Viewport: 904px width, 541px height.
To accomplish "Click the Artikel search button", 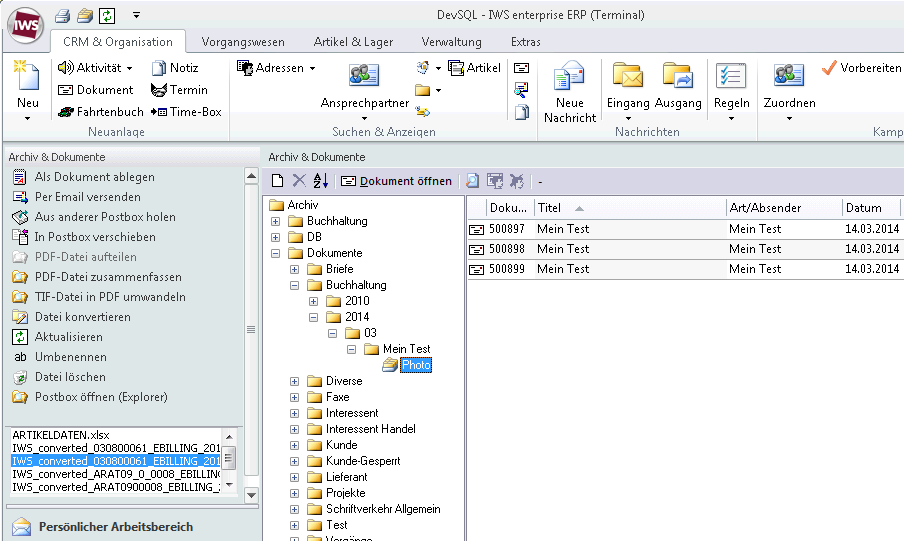I will [x=474, y=67].
